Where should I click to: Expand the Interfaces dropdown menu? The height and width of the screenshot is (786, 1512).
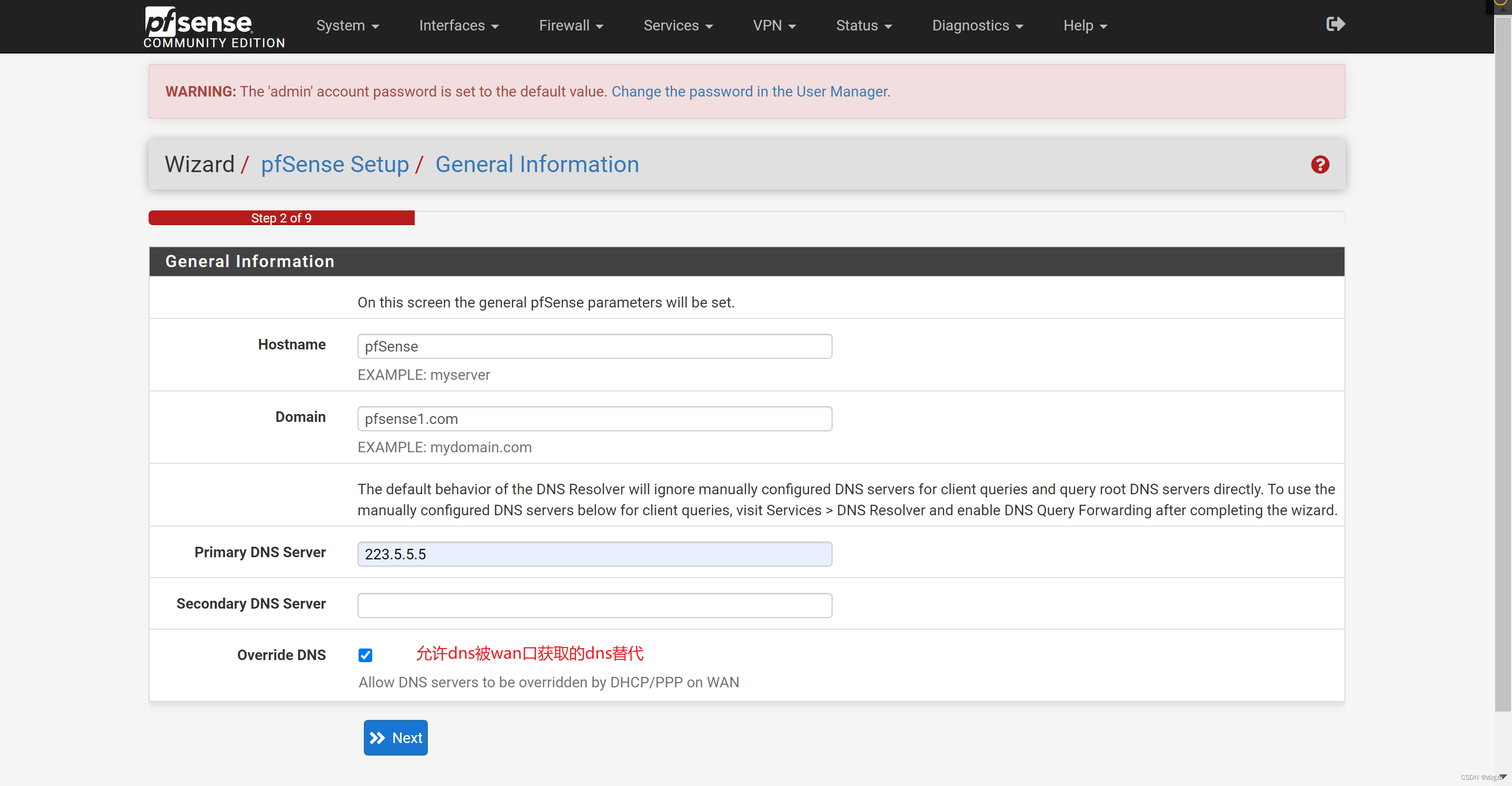pyautogui.click(x=458, y=26)
